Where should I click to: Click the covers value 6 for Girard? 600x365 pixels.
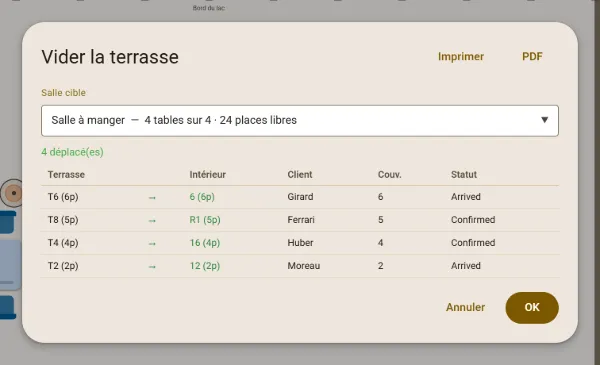coord(380,197)
